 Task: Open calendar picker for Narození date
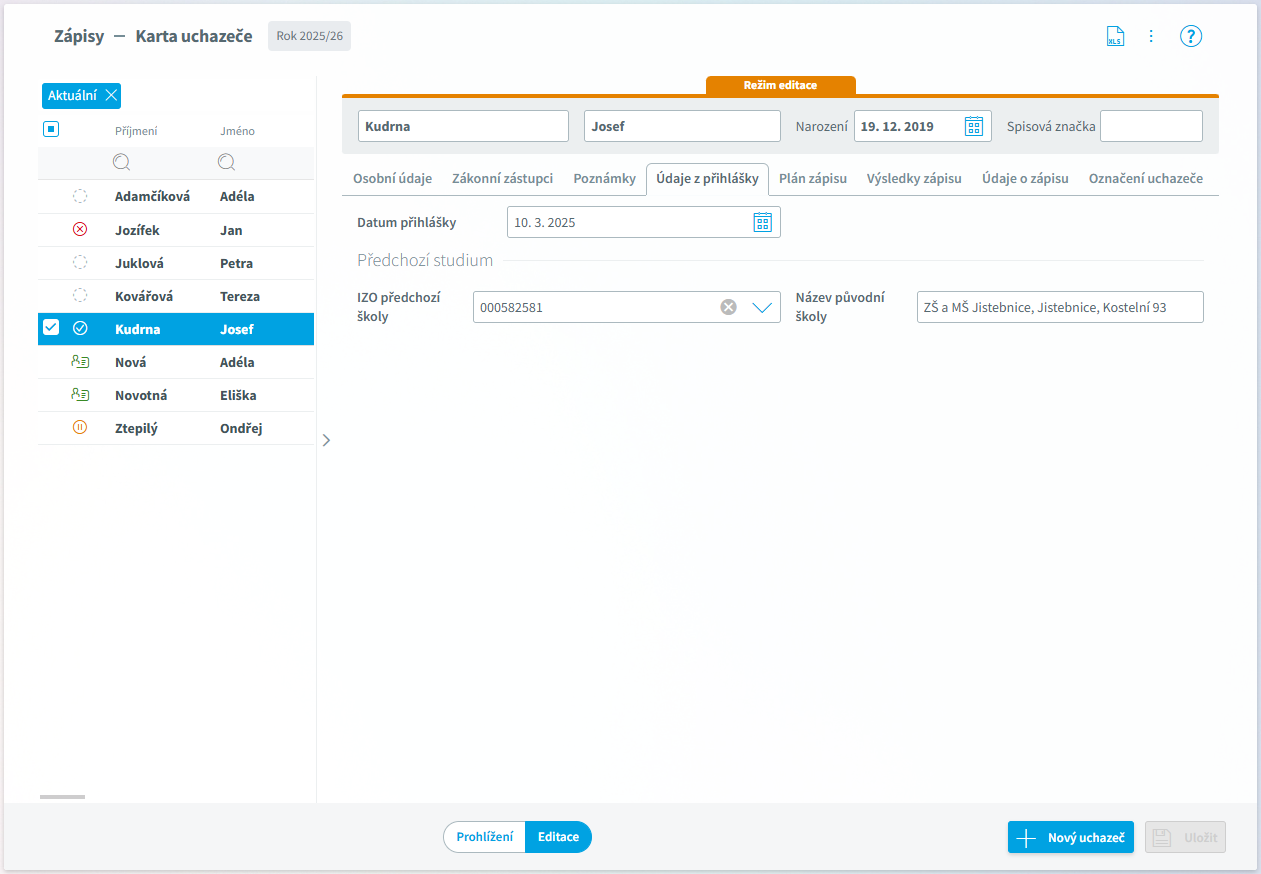[x=973, y=126]
